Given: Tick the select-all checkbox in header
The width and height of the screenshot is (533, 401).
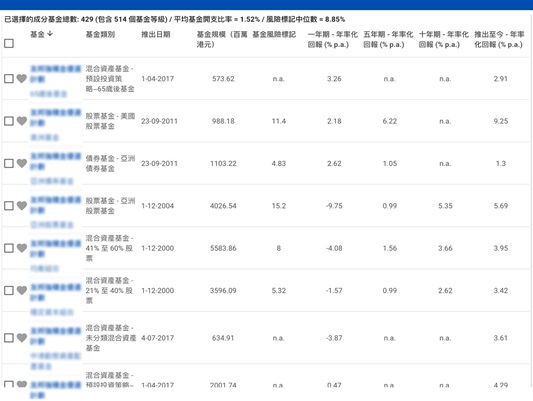Looking at the screenshot, I should coord(9,43).
